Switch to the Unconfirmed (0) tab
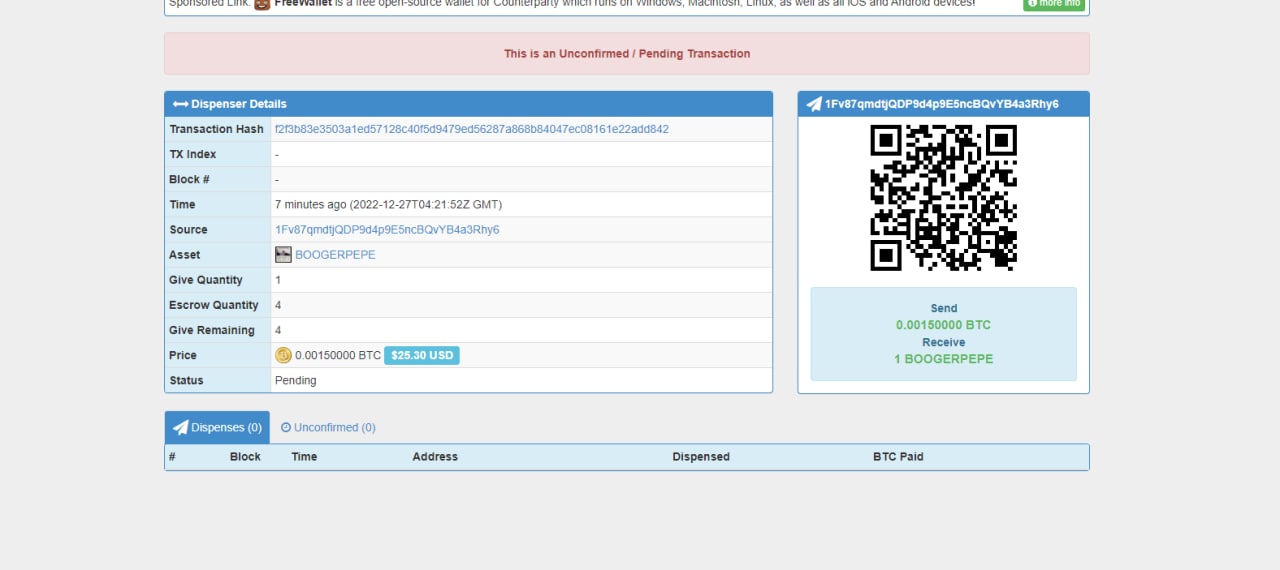 pos(328,427)
